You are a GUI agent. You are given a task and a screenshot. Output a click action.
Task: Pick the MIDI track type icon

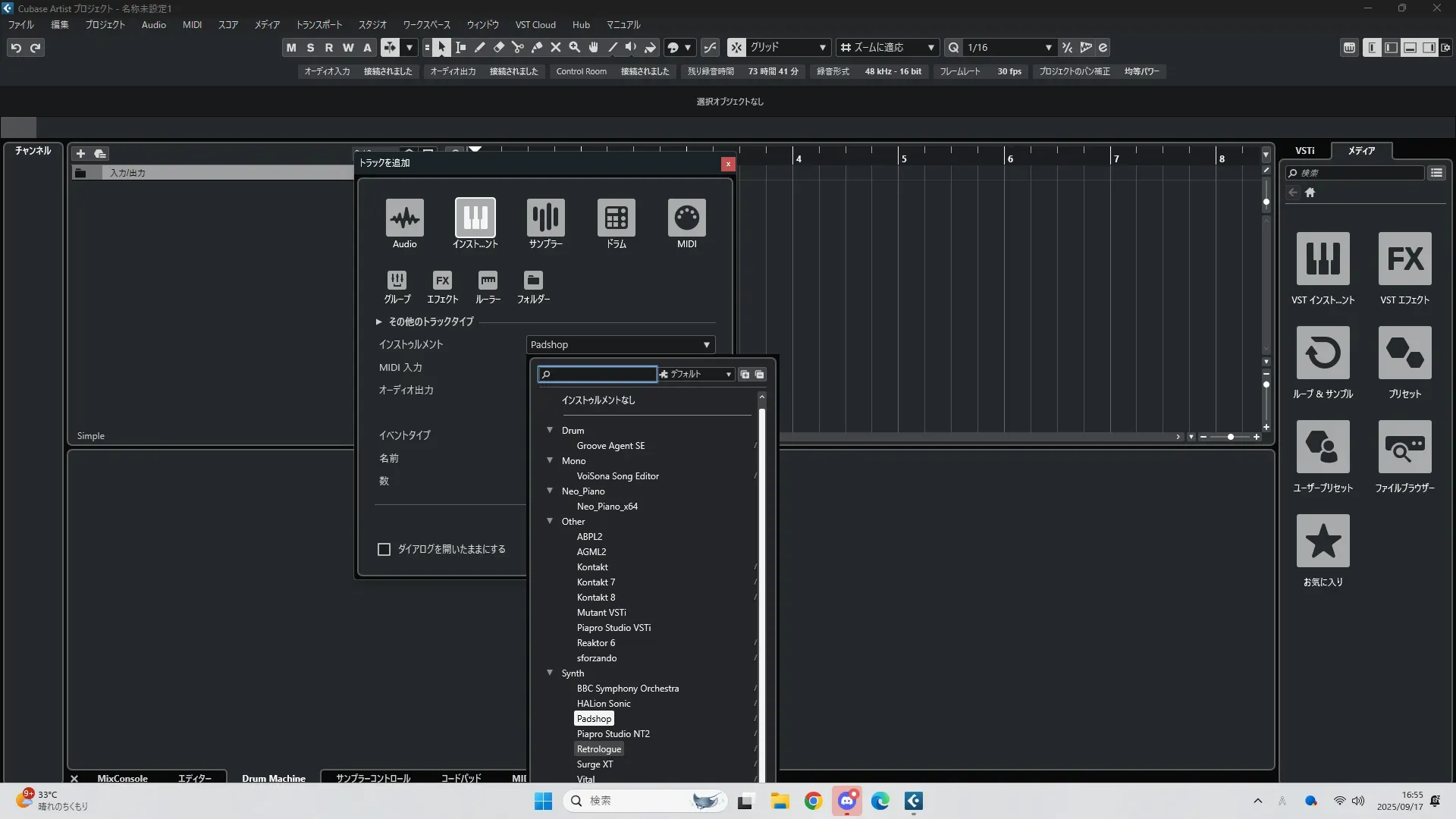click(x=686, y=218)
